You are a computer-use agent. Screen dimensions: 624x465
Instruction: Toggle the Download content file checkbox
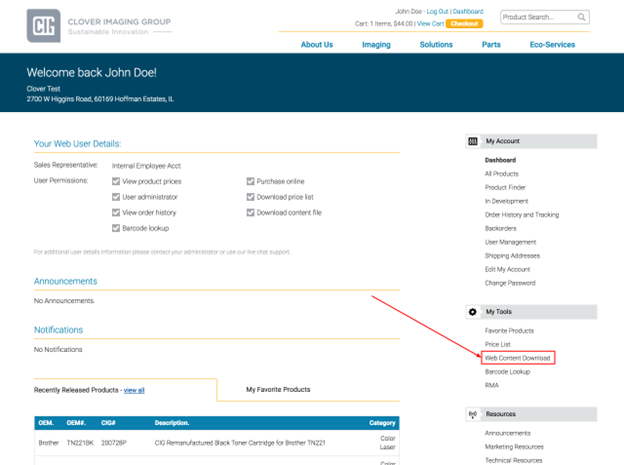pyautogui.click(x=250, y=213)
